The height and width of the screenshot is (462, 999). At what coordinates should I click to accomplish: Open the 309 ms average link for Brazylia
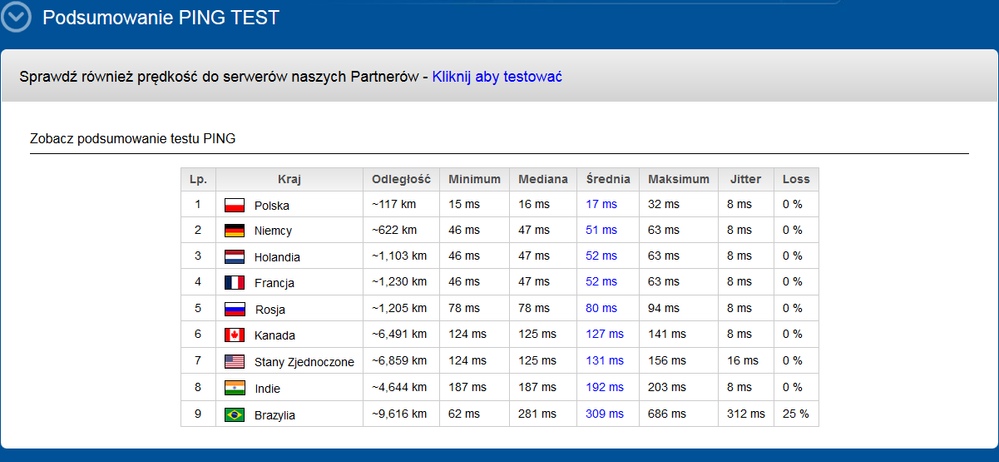coord(604,414)
